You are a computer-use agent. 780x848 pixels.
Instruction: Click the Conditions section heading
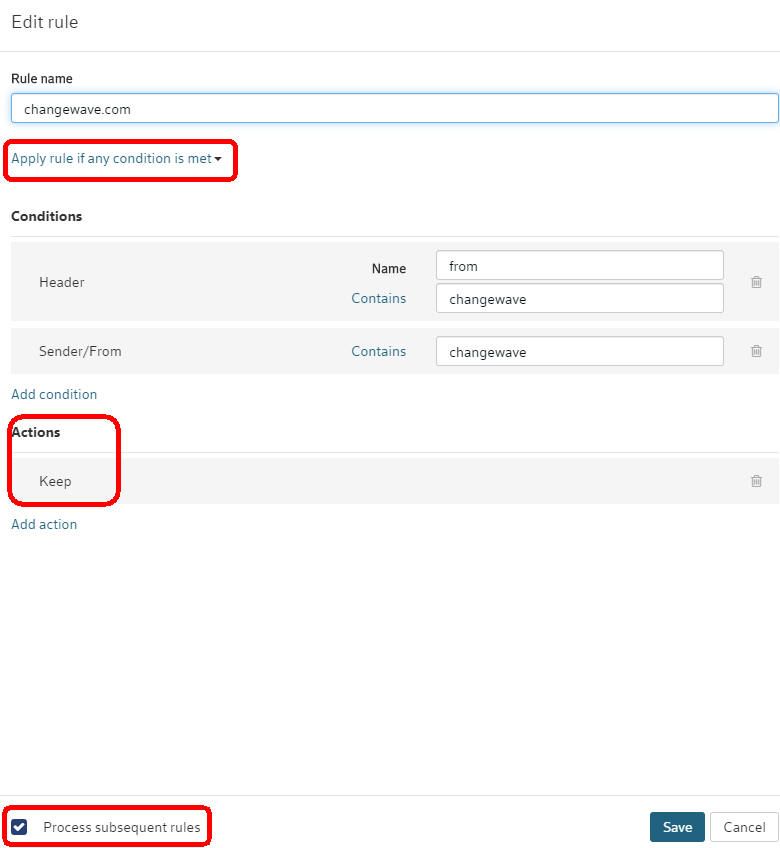[47, 216]
